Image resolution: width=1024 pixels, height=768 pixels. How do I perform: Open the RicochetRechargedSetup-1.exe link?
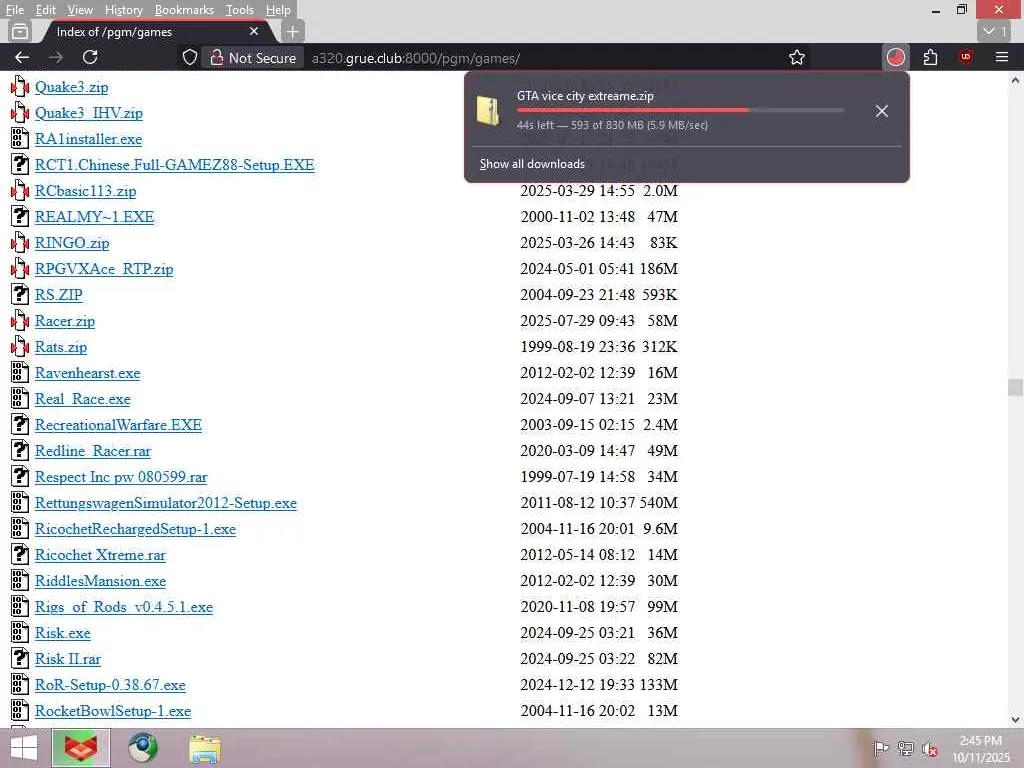[x=135, y=529]
